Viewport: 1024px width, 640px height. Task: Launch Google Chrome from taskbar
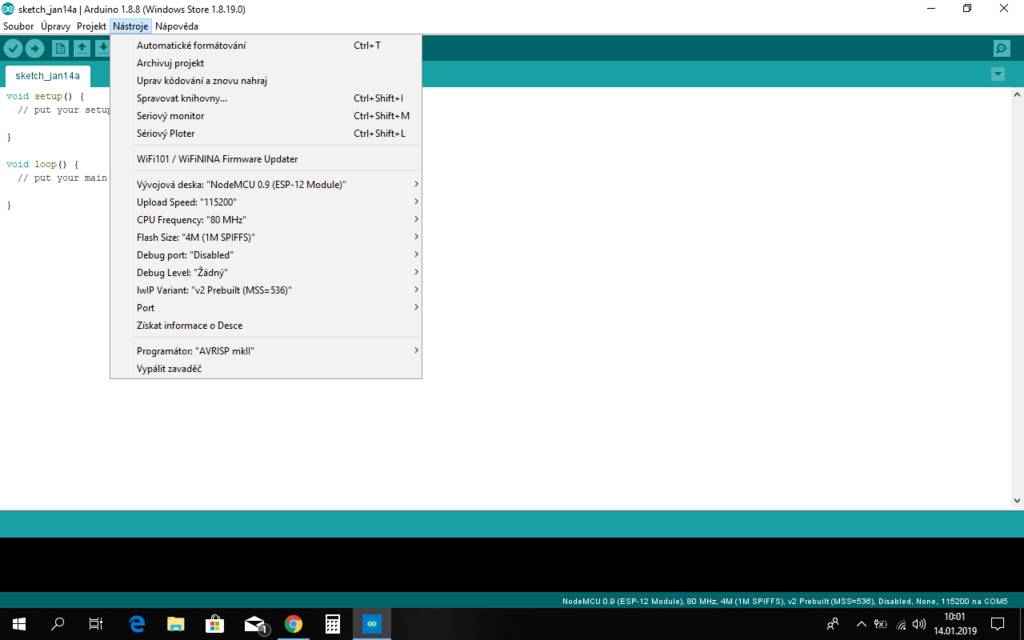[293, 624]
